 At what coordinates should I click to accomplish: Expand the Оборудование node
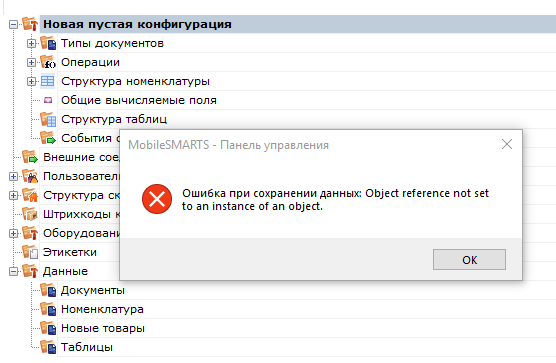pos(13,233)
